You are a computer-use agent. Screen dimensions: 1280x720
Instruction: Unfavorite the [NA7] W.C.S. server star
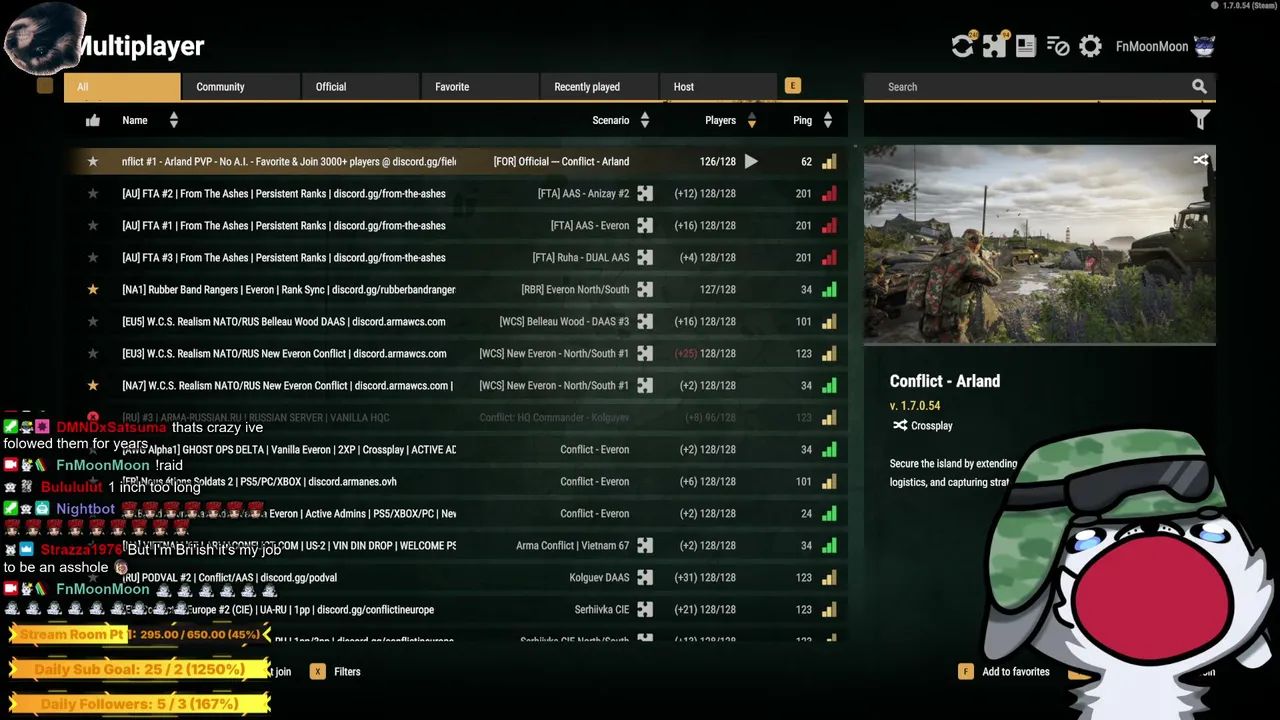click(x=93, y=385)
